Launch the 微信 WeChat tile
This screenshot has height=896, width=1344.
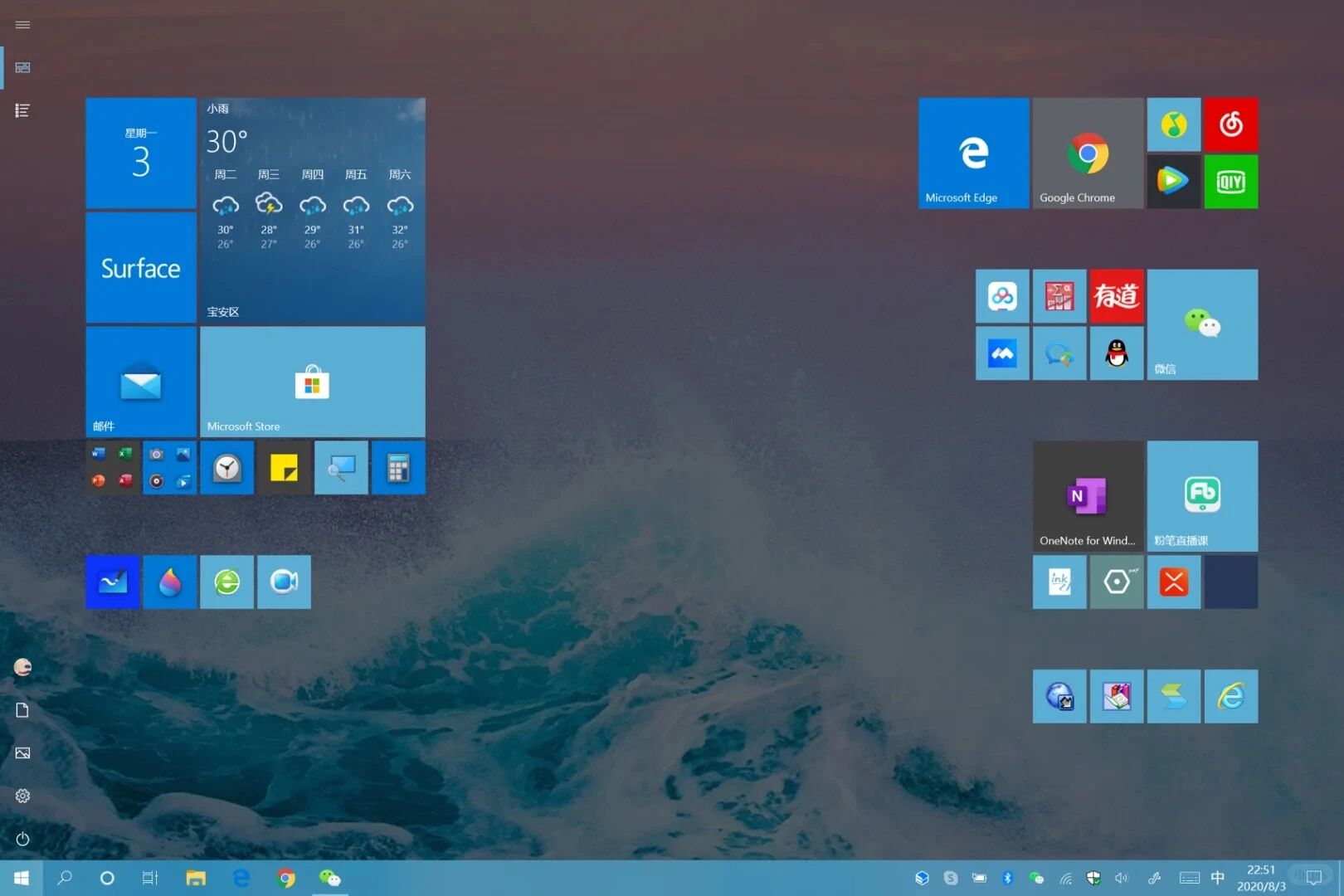1201,324
